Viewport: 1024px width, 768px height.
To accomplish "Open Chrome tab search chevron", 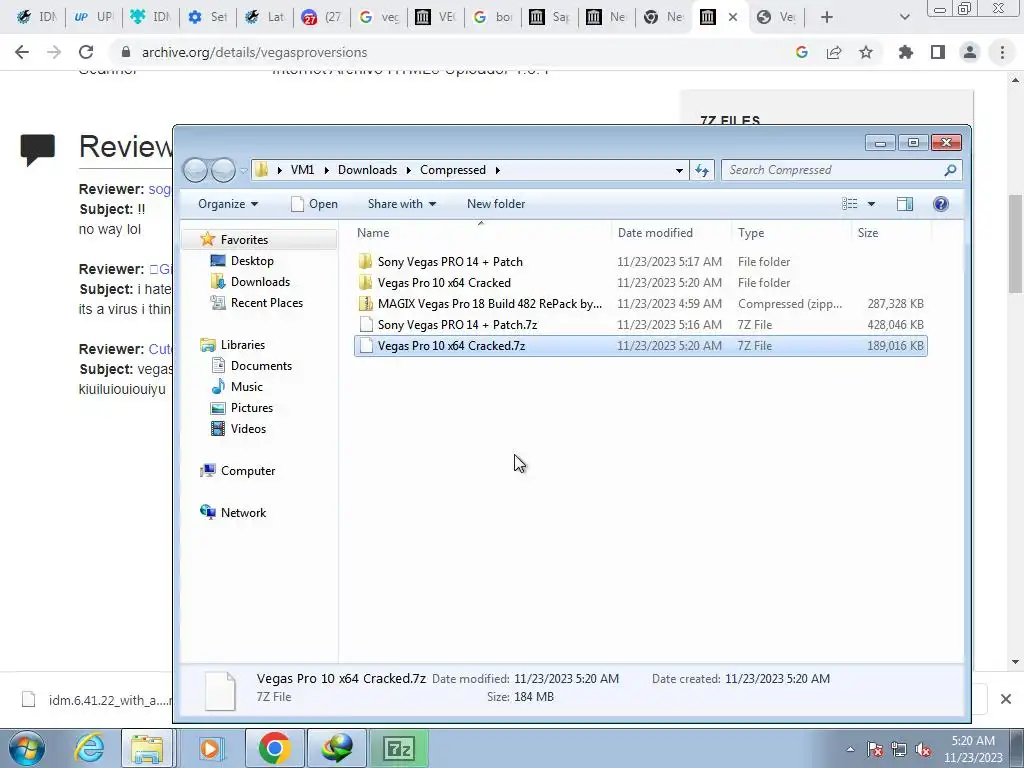I will [x=904, y=17].
